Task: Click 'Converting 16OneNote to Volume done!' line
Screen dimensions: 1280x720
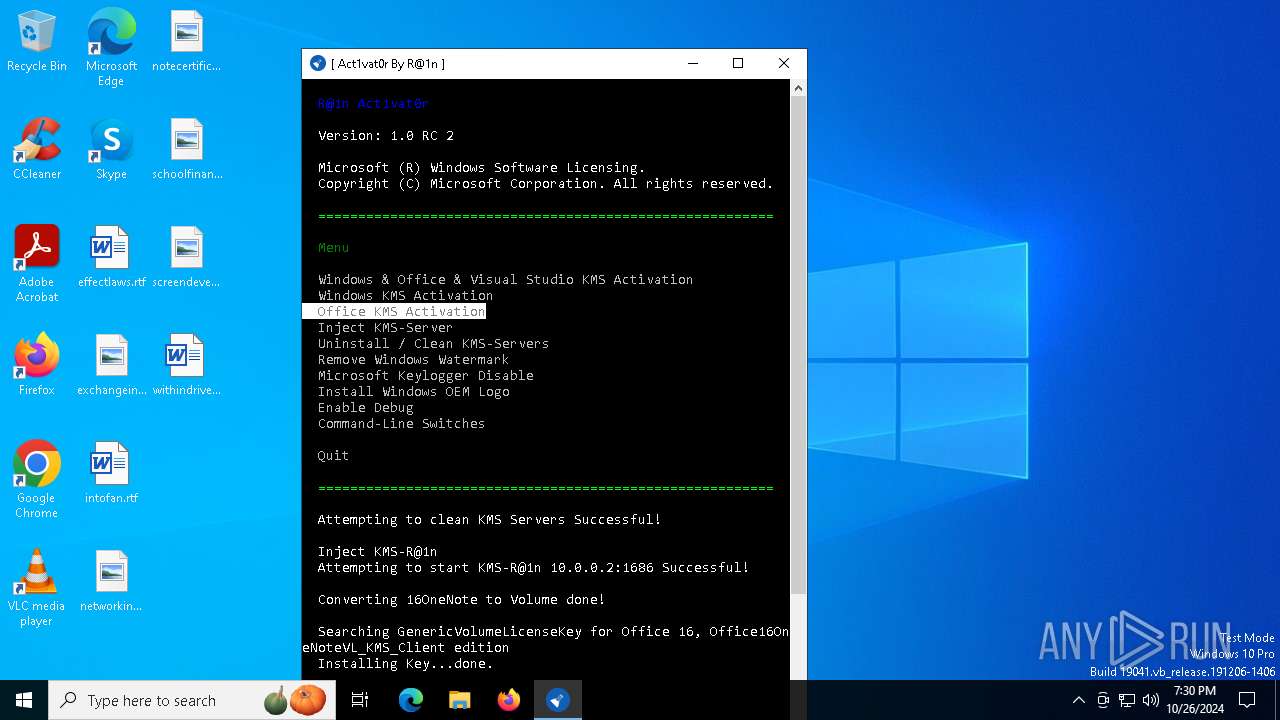Action: click(x=461, y=599)
